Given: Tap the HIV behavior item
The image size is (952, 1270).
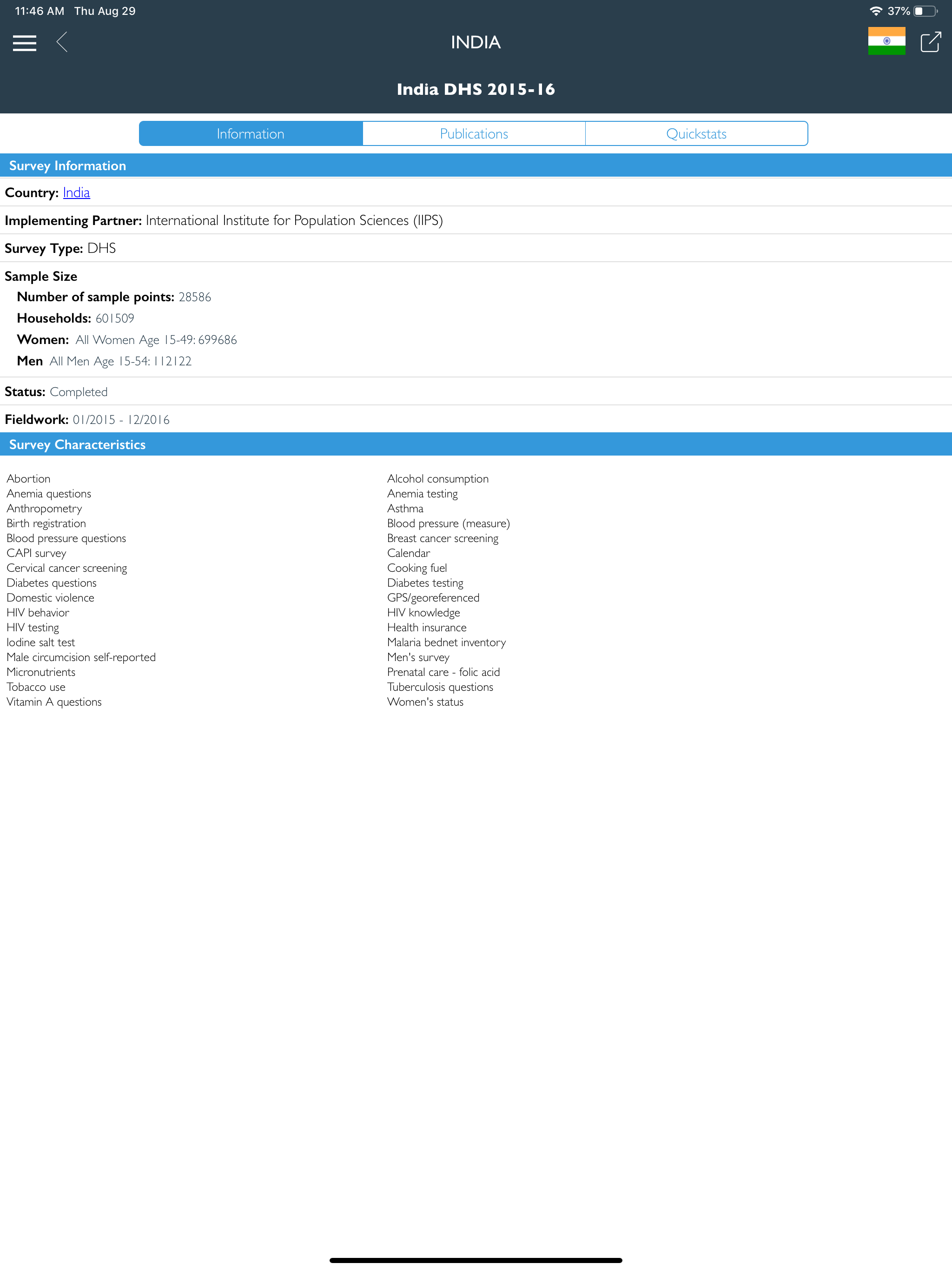Looking at the screenshot, I should coord(38,613).
